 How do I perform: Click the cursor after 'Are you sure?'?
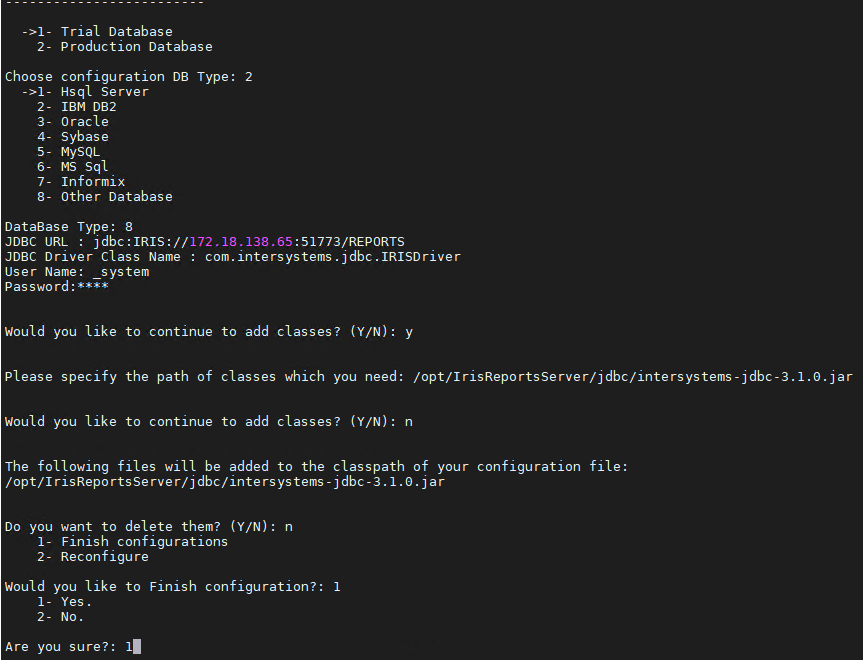click(x=137, y=647)
